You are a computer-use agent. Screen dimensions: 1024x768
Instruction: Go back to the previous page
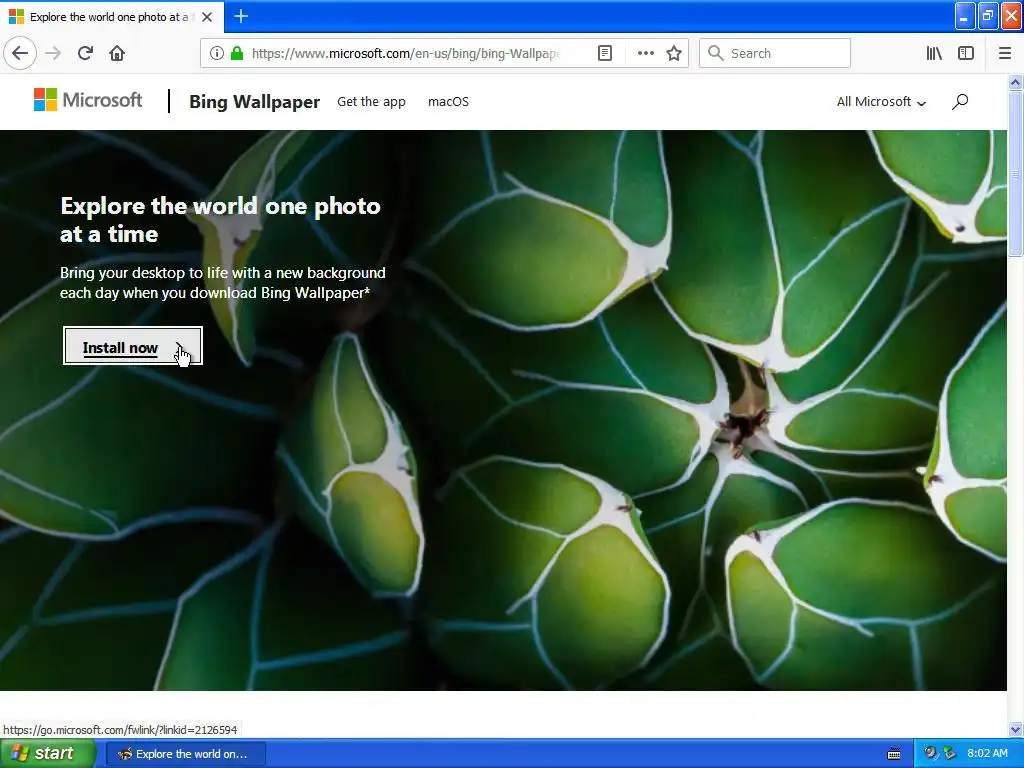pos(20,53)
